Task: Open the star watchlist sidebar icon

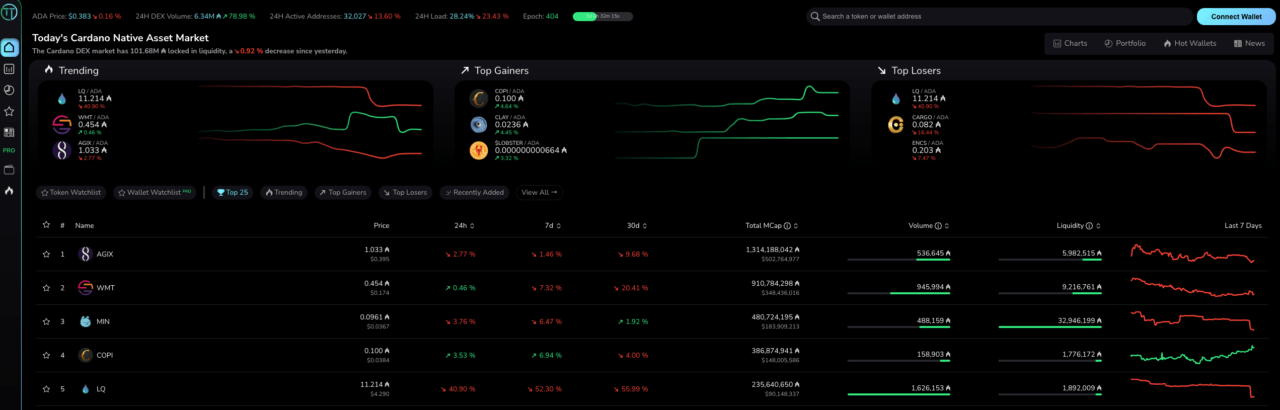Action: [x=9, y=111]
